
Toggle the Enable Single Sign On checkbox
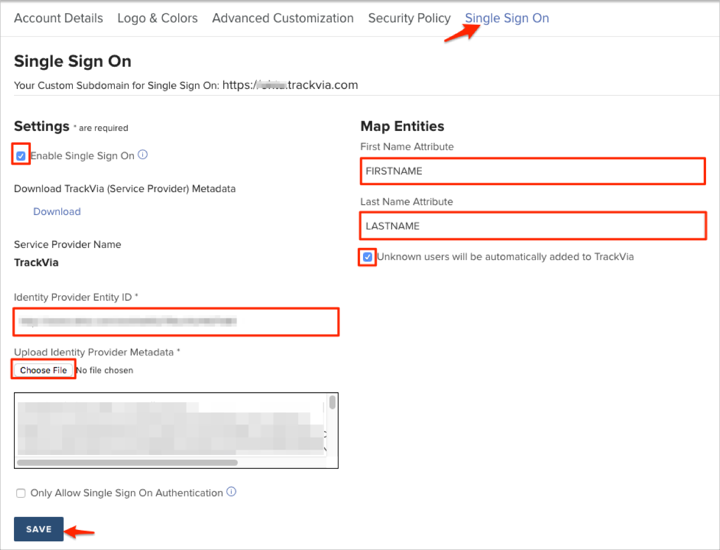coord(21,156)
